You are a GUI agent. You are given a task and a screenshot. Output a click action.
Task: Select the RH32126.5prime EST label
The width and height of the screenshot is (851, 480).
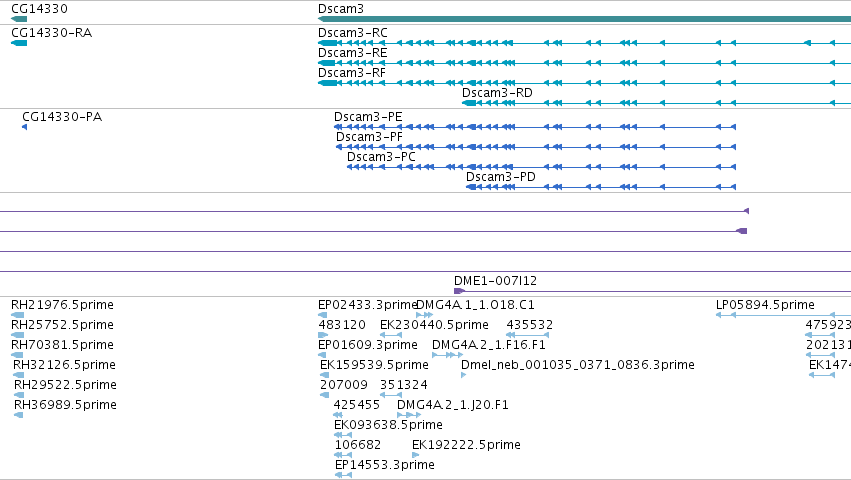[65, 365]
